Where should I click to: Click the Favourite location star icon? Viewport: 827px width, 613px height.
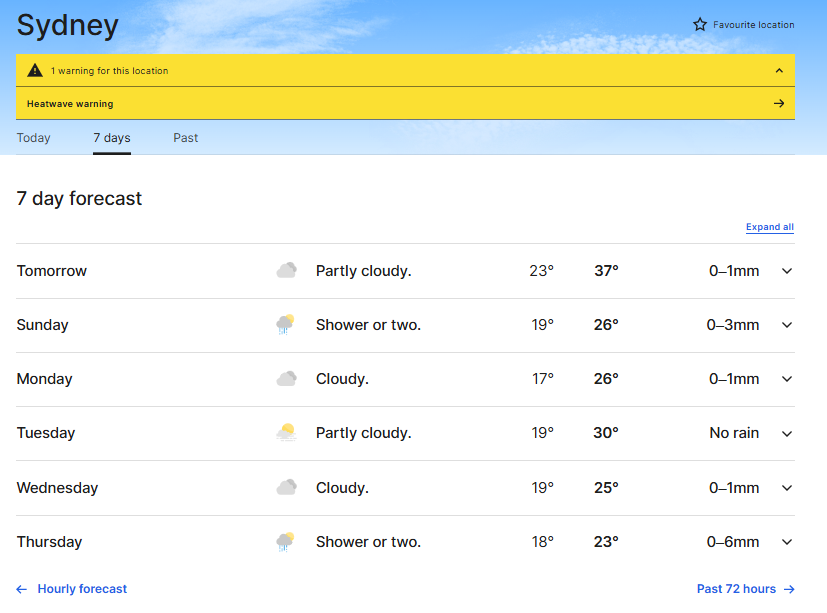point(700,24)
